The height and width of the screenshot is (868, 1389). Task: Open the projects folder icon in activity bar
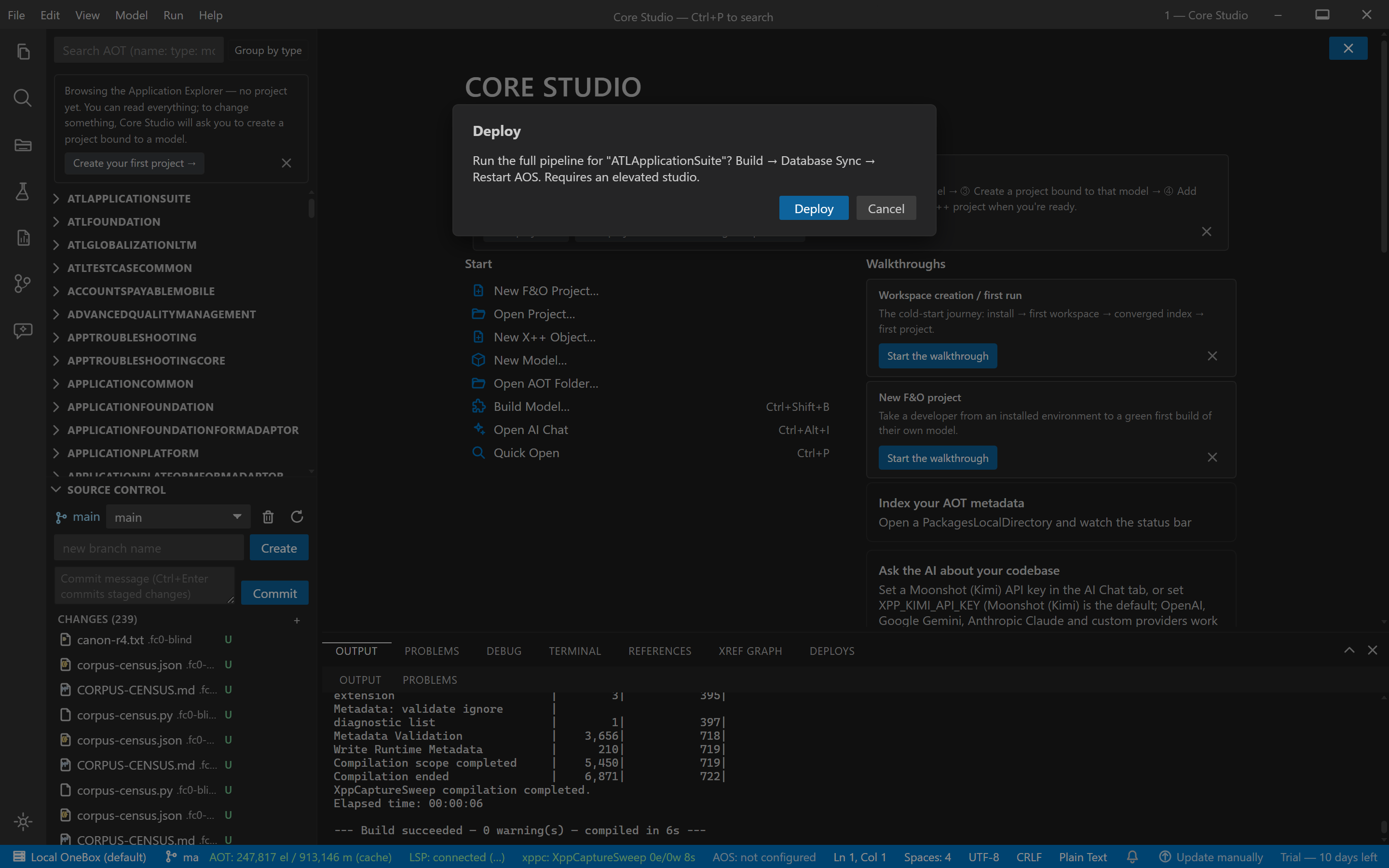23,145
